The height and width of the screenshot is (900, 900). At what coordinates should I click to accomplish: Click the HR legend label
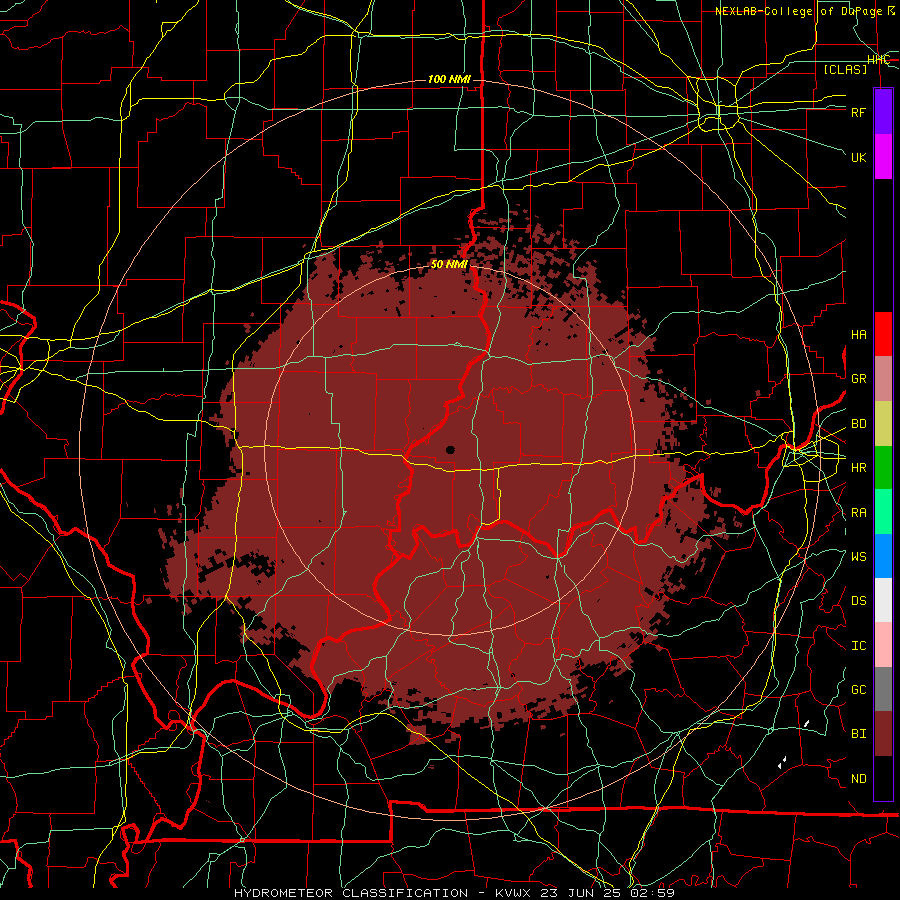coord(858,468)
